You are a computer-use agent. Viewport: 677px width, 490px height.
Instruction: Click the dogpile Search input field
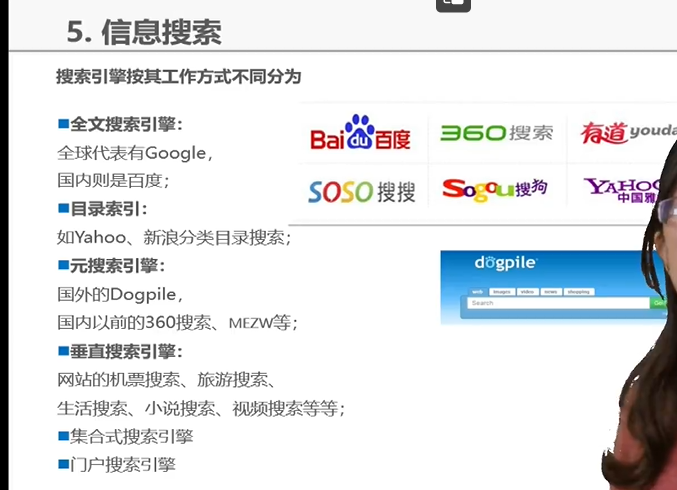[558, 303]
